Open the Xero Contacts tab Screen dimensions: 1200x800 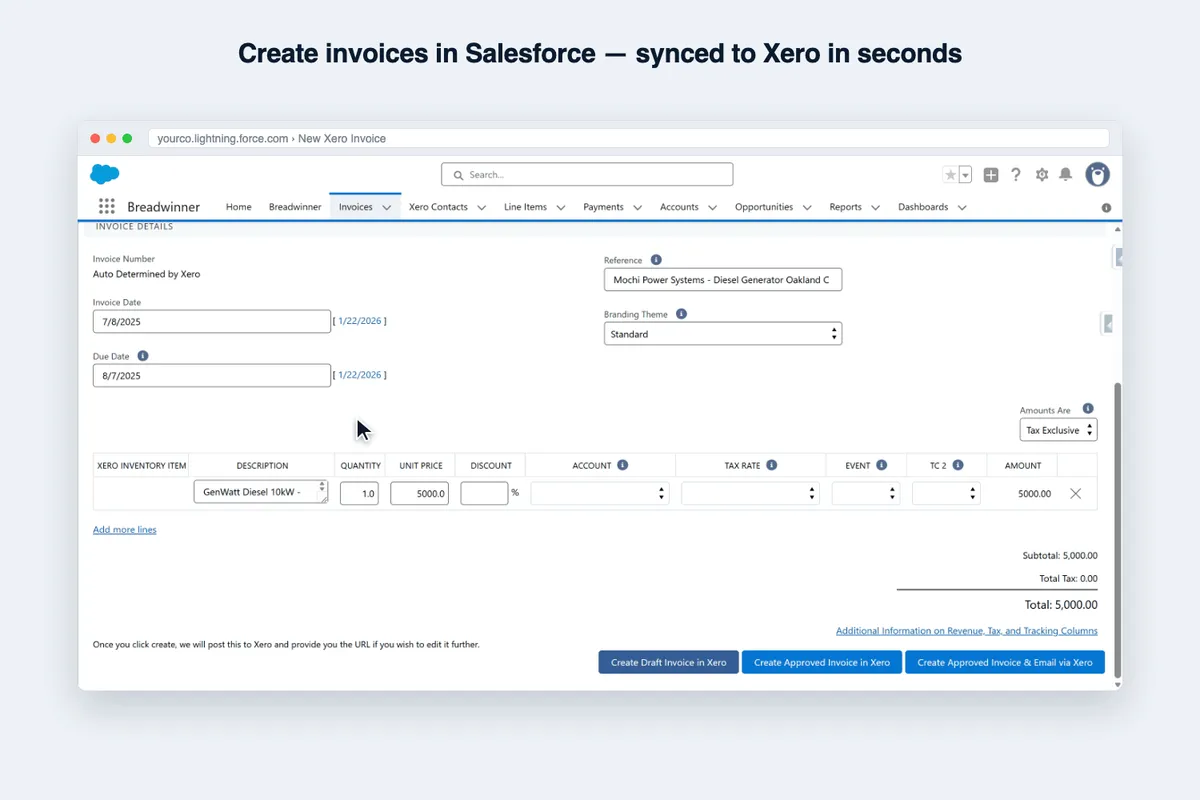[x=438, y=207]
